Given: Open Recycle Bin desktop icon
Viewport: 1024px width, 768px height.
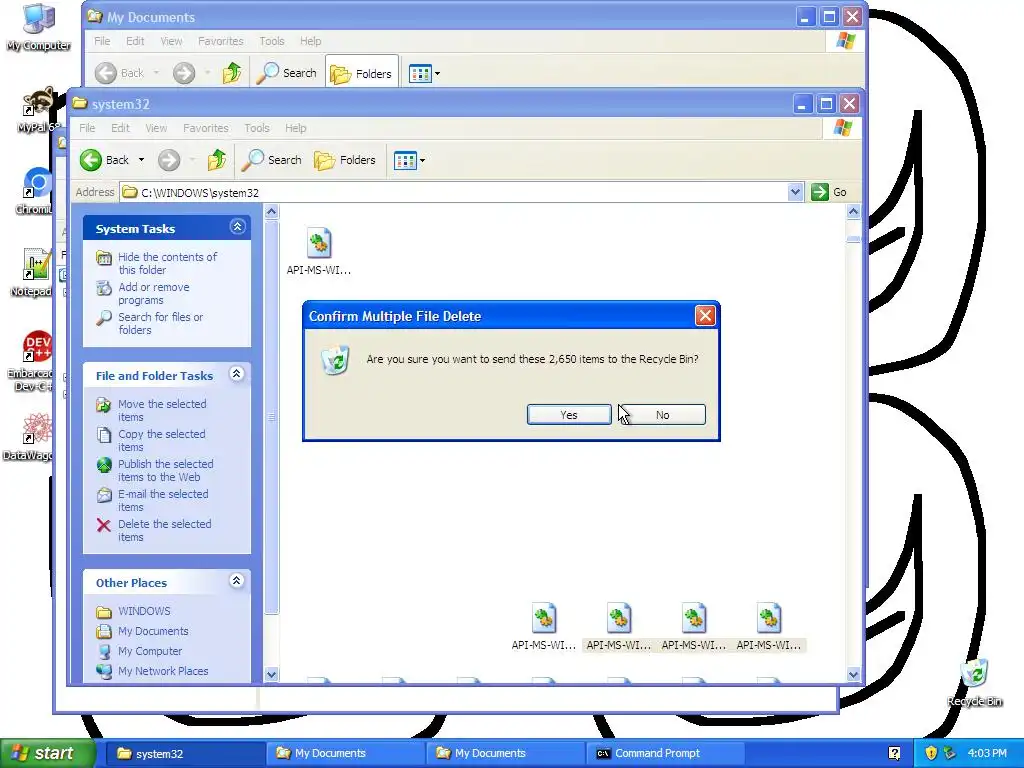Looking at the screenshot, I should [x=974, y=682].
